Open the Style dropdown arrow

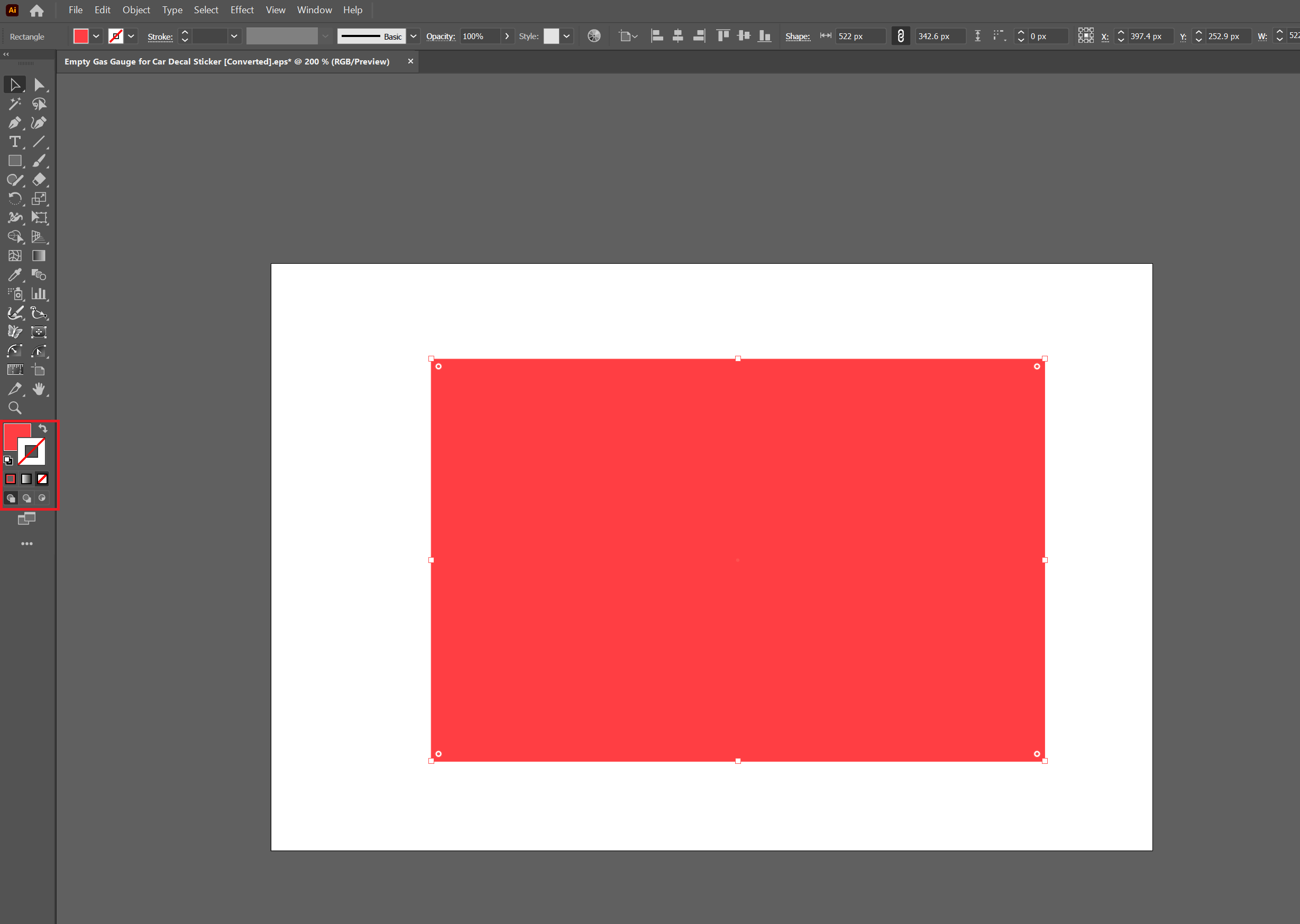566,36
